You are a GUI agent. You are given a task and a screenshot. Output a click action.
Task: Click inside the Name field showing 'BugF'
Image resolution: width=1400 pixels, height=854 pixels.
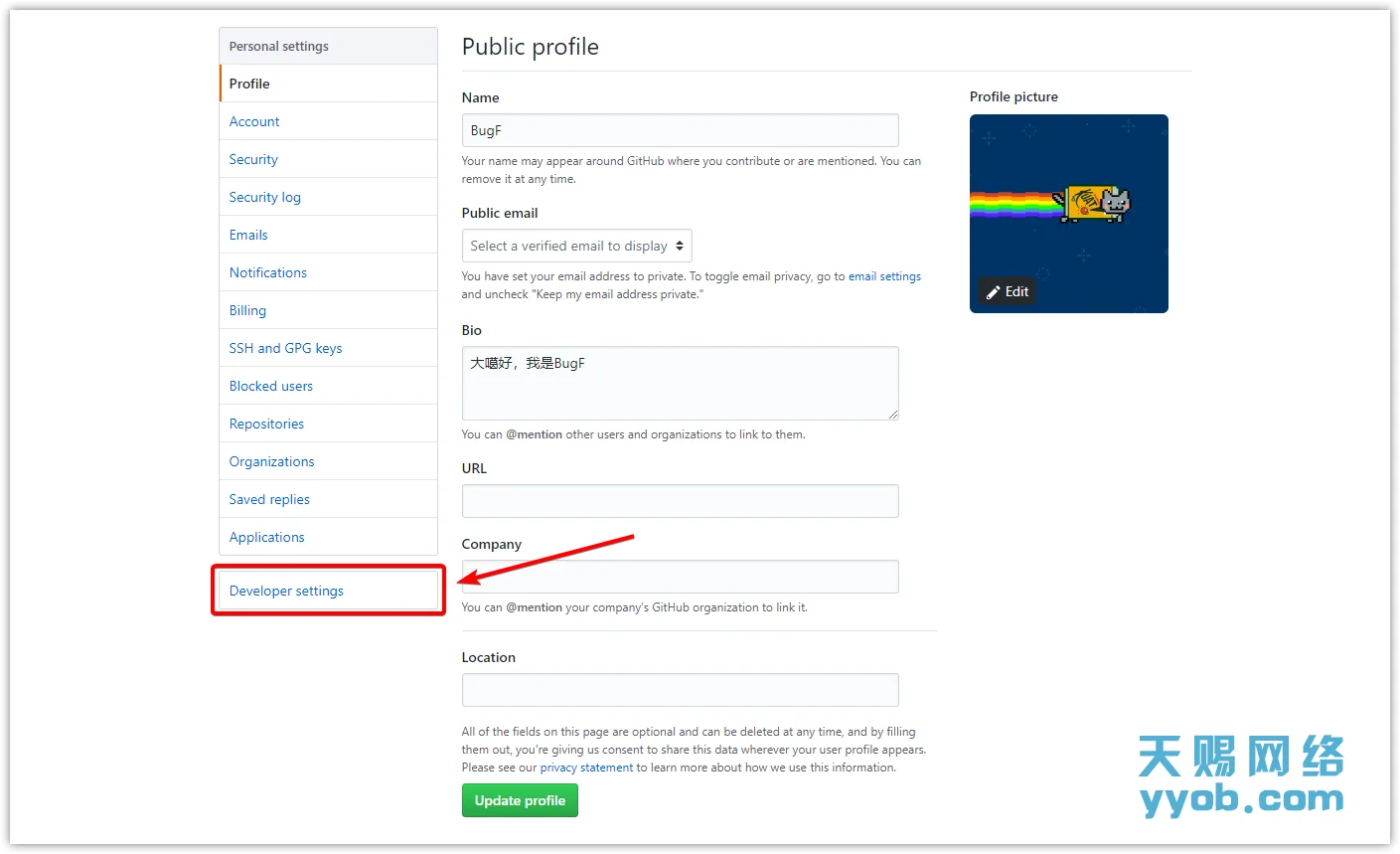point(680,130)
